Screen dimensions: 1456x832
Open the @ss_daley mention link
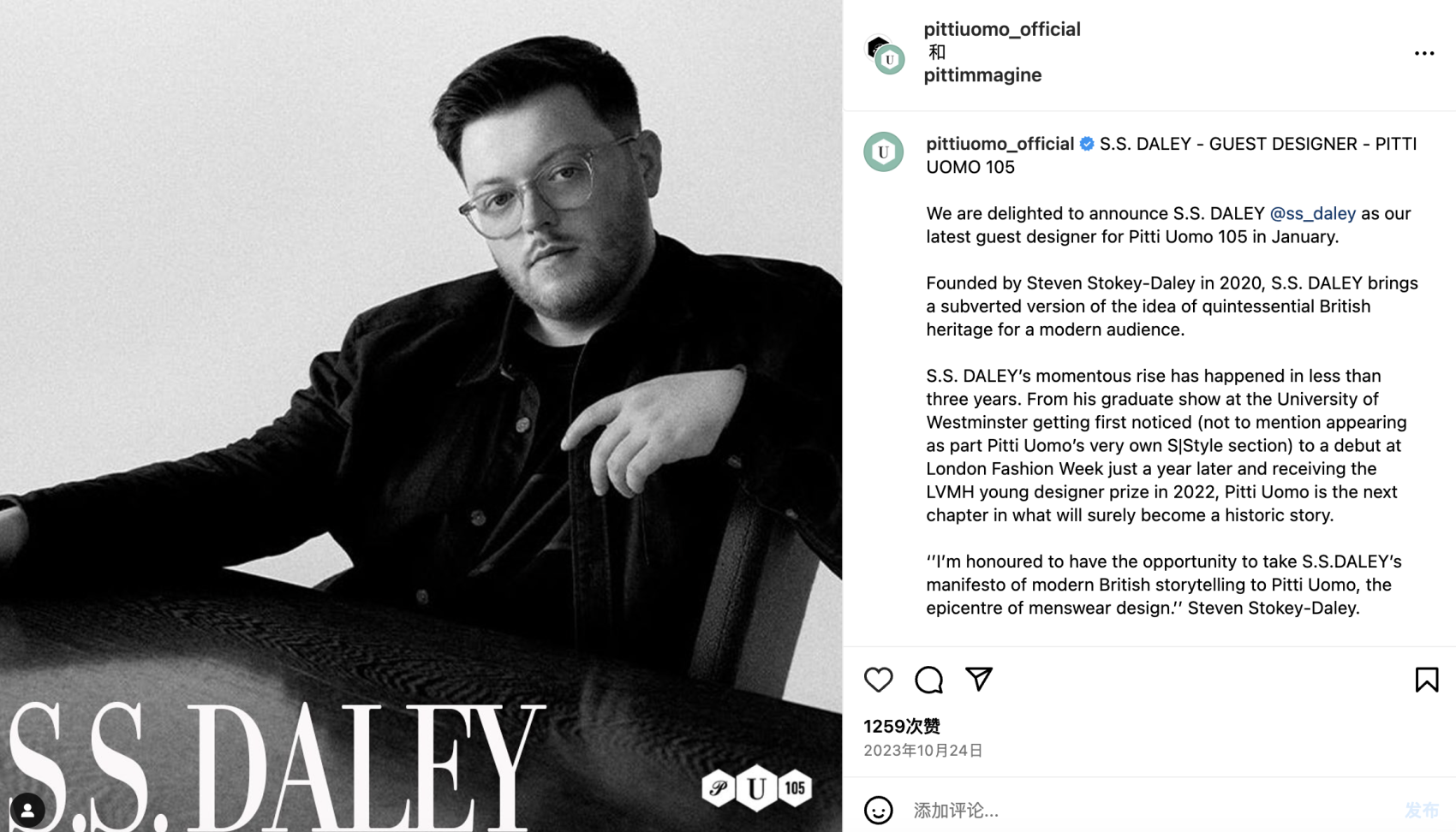1312,213
